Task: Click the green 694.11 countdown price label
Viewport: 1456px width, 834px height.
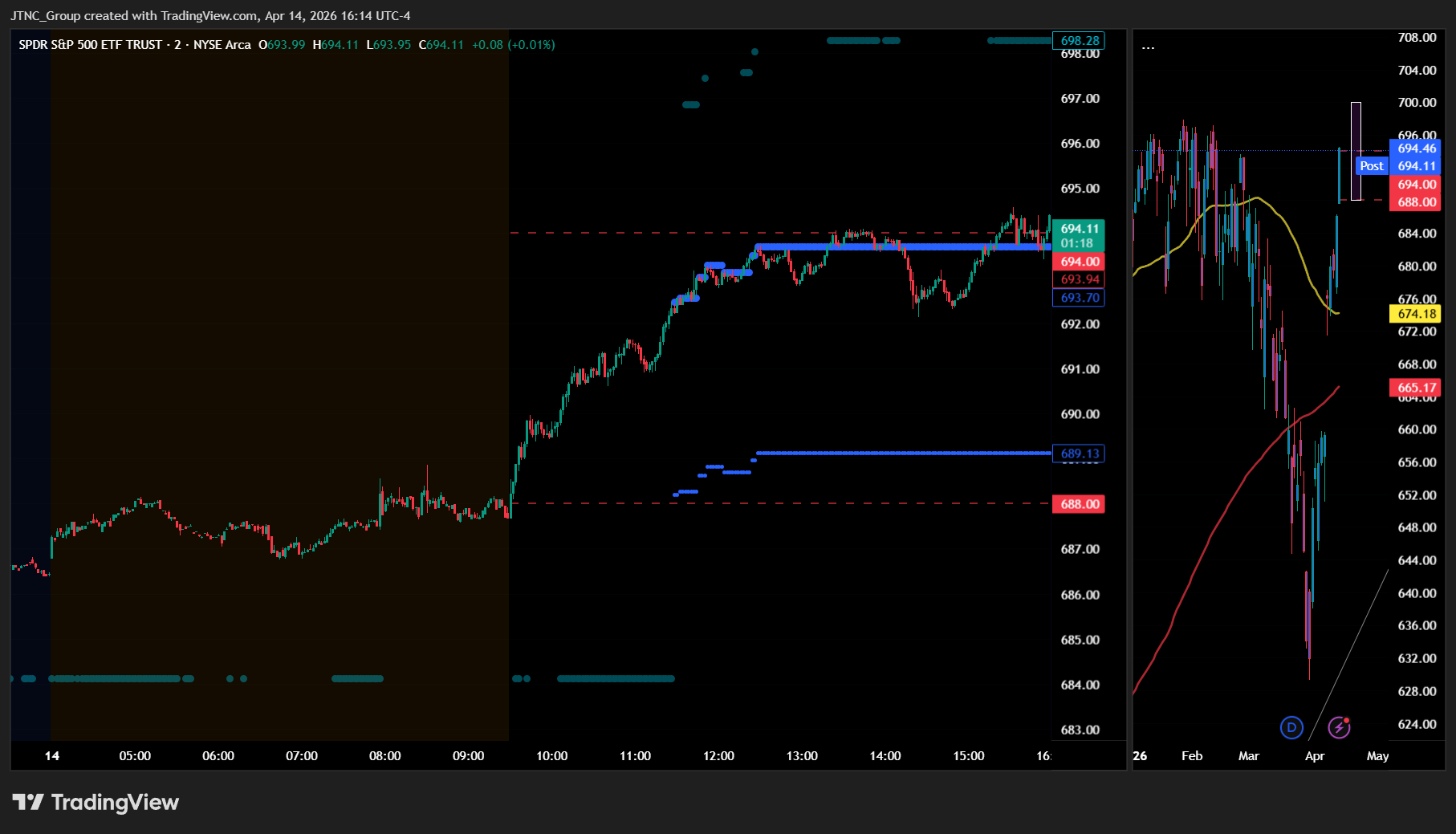Action: point(1079,235)
